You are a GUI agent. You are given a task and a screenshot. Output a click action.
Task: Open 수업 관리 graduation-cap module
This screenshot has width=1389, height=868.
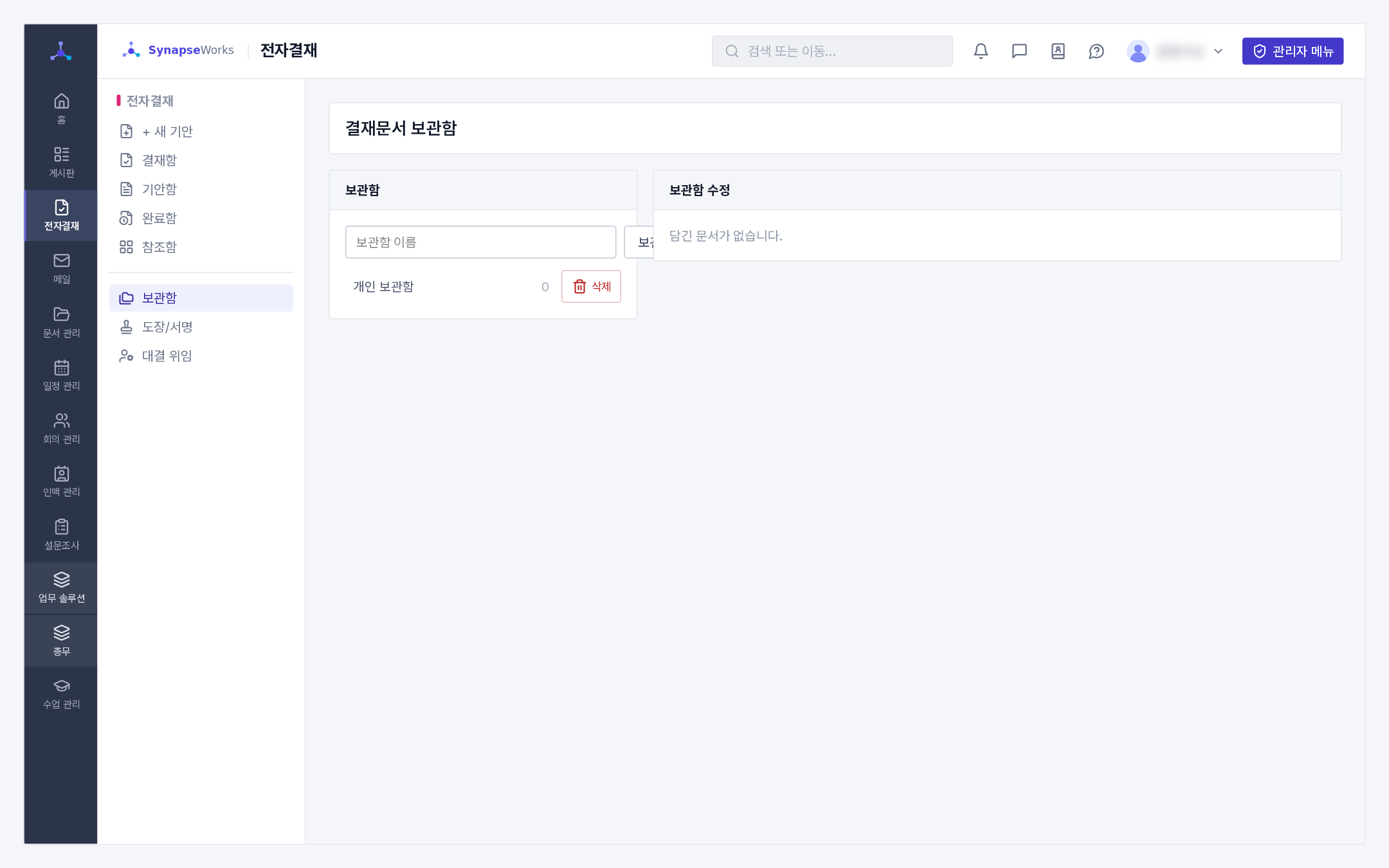[x=61, y=694]
